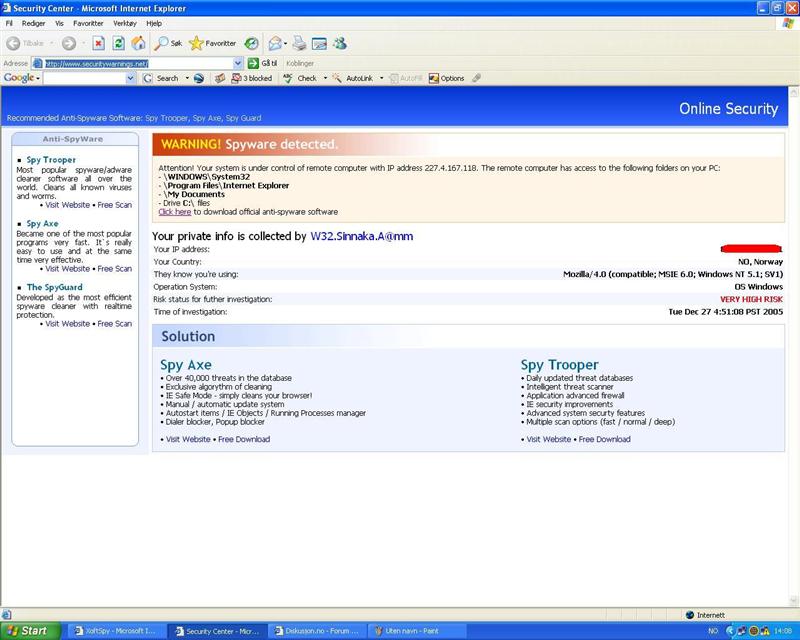Click the 3 blocked popup blocker button

pos(252,78)
